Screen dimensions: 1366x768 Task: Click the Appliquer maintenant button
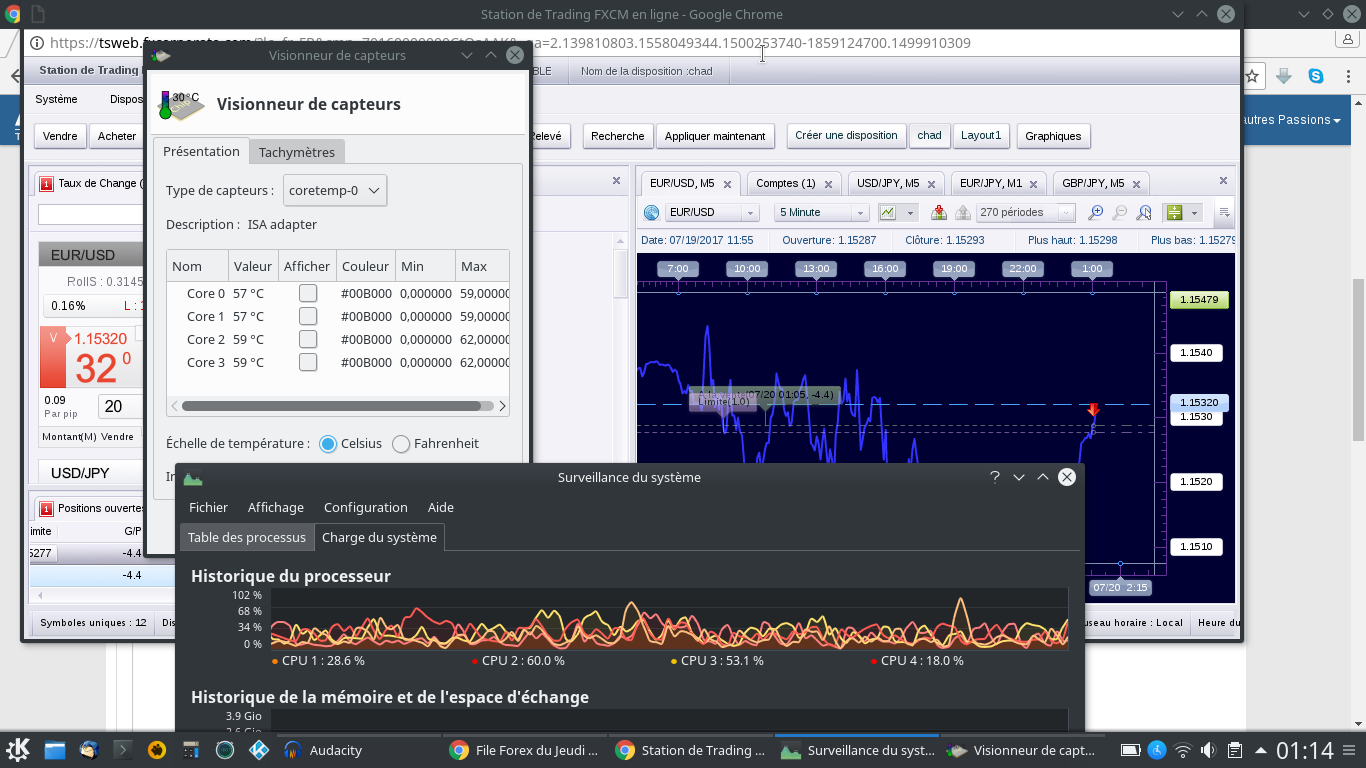point(715,136)
